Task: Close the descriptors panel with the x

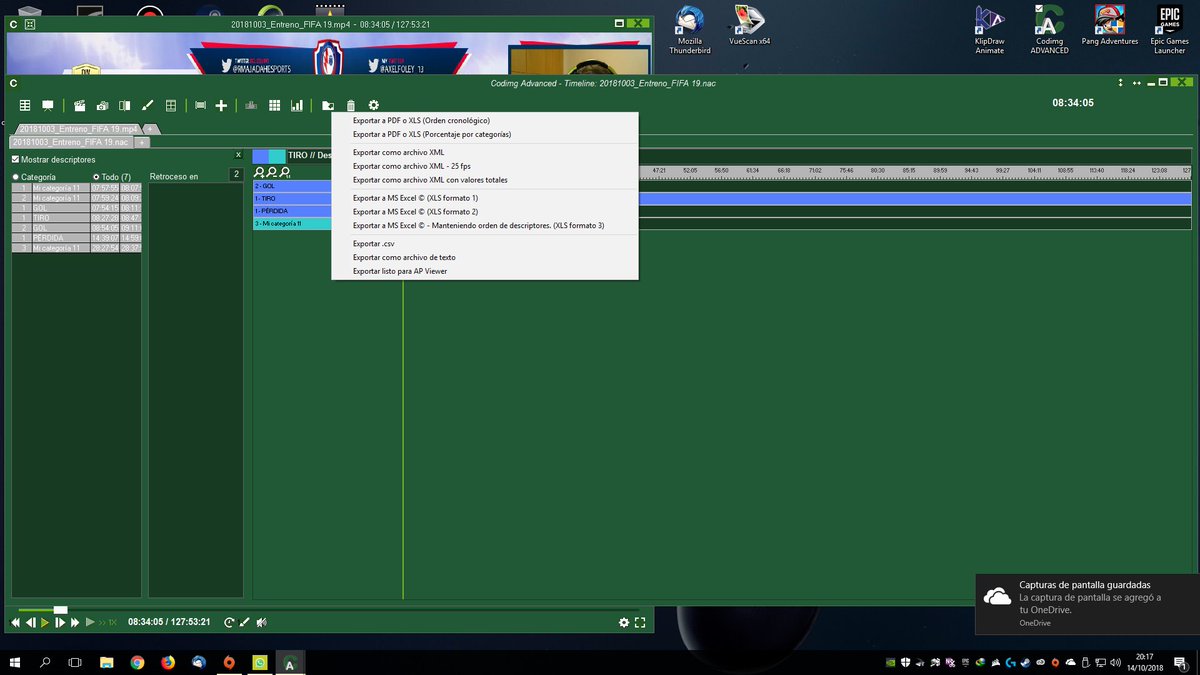Action: click(238, 155)
